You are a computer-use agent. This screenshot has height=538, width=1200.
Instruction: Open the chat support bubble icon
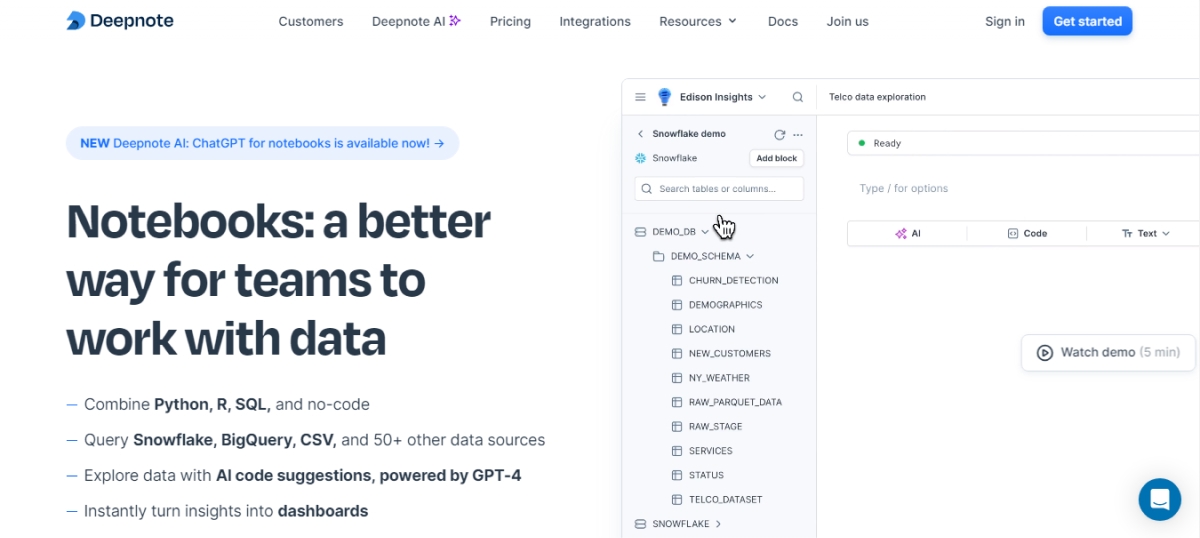(1159, 499)
